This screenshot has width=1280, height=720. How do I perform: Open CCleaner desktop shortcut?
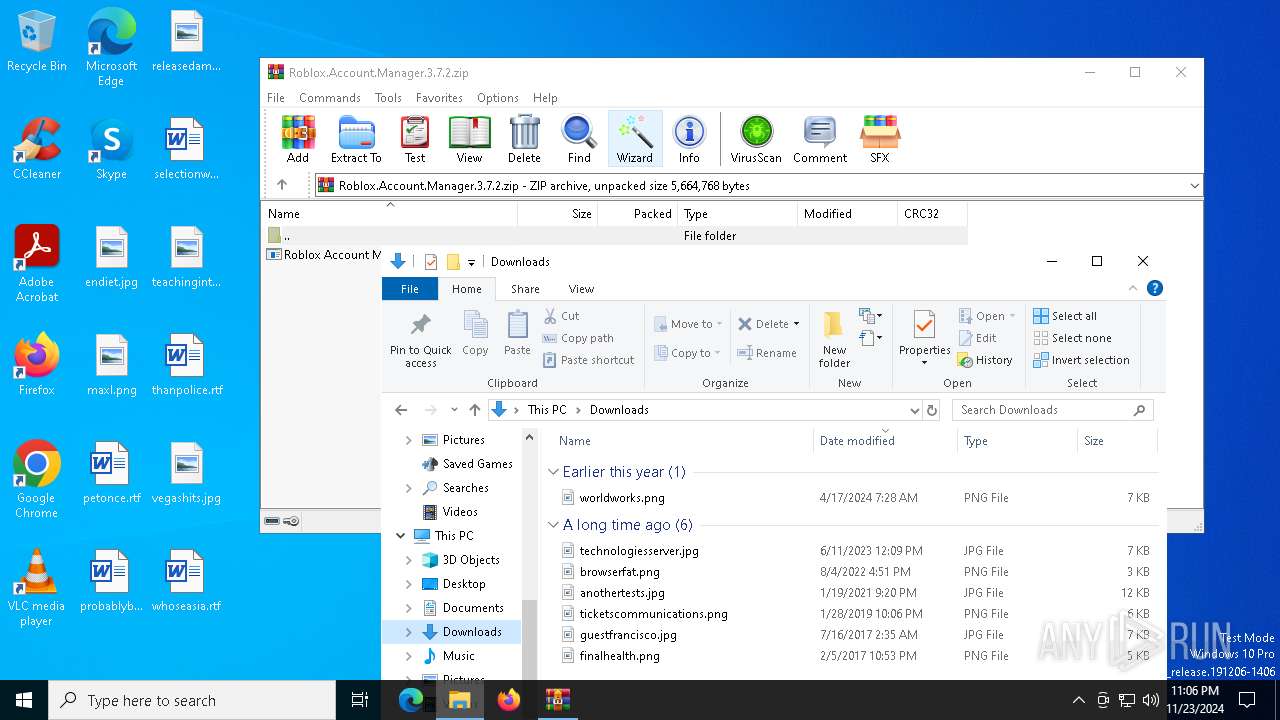(x=37, y=149)
